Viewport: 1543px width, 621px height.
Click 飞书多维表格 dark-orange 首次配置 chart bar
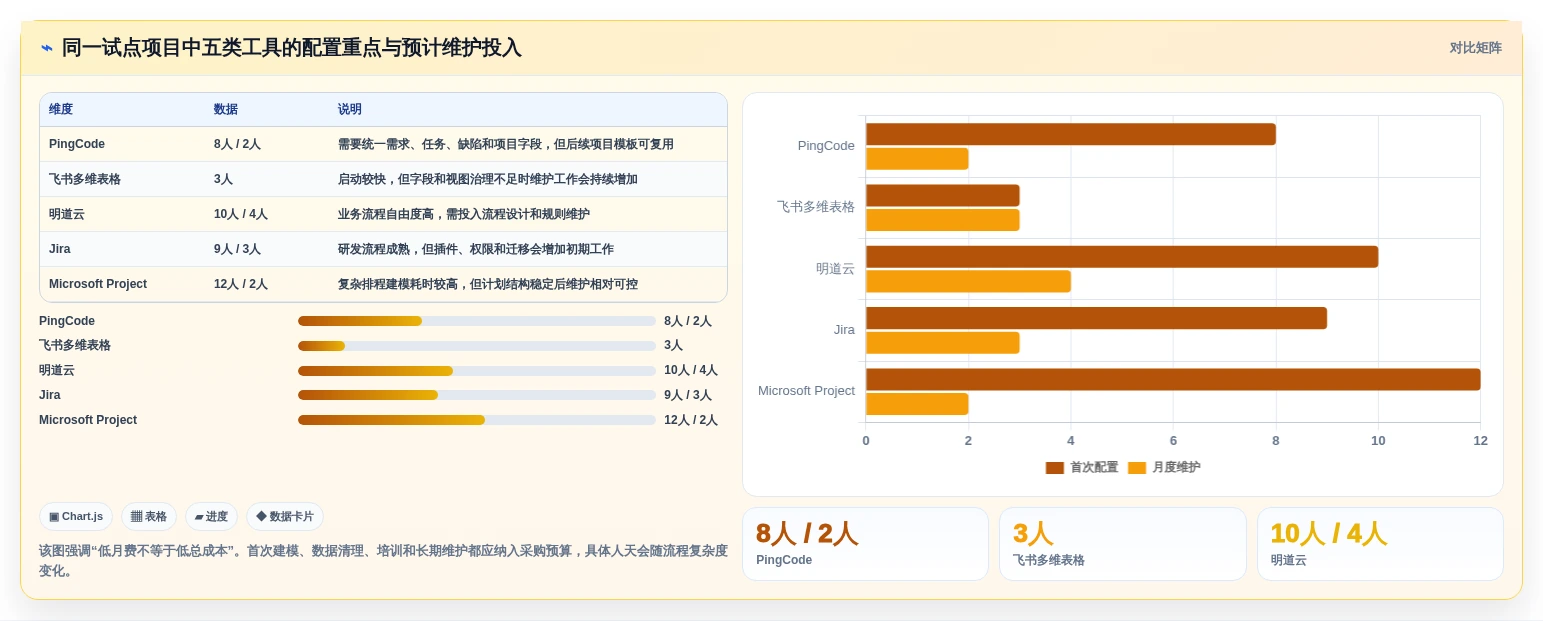click(943, 195)
